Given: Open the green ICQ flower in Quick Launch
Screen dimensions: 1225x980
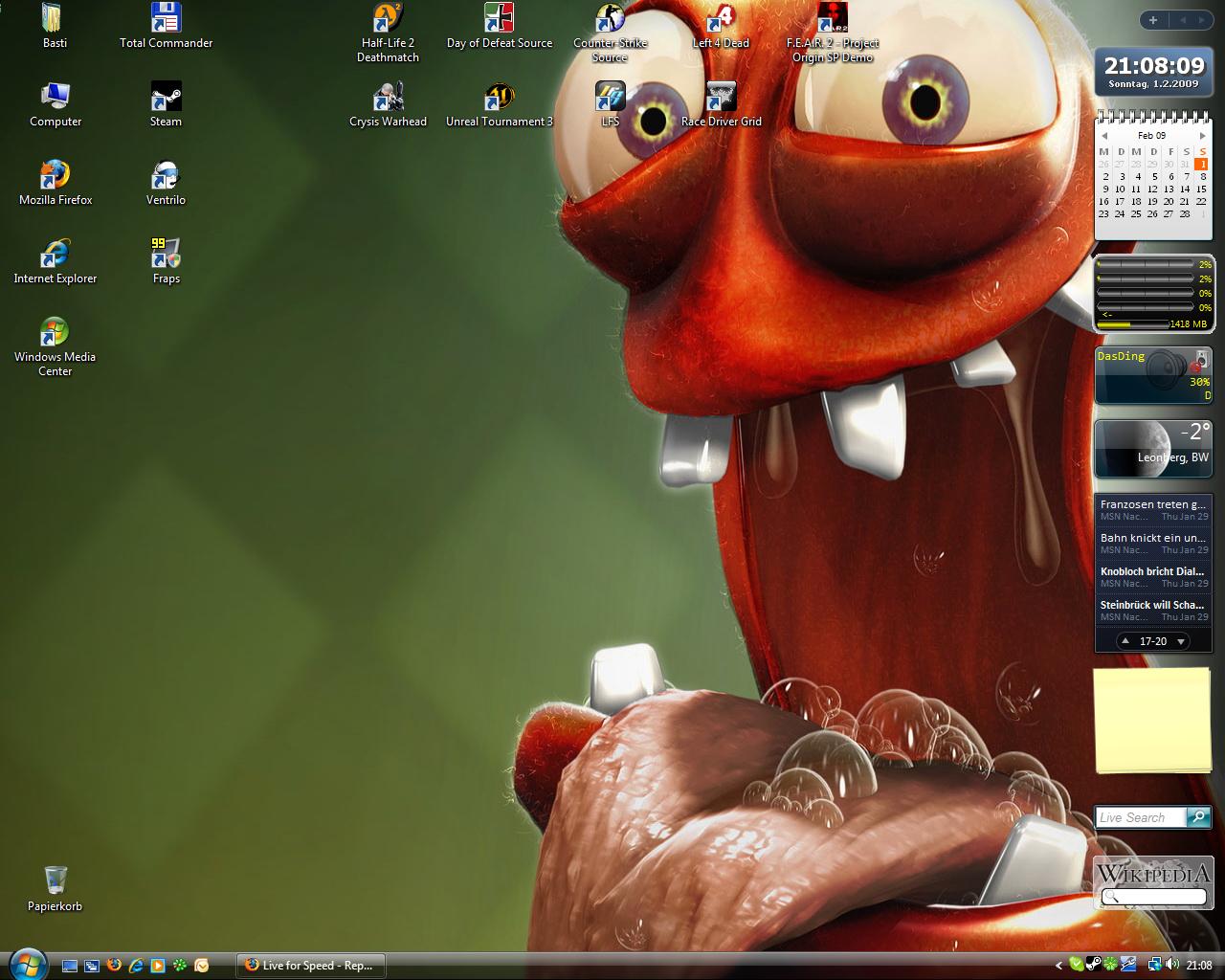Looking at the screenshot, I should (x=180, y=966).
